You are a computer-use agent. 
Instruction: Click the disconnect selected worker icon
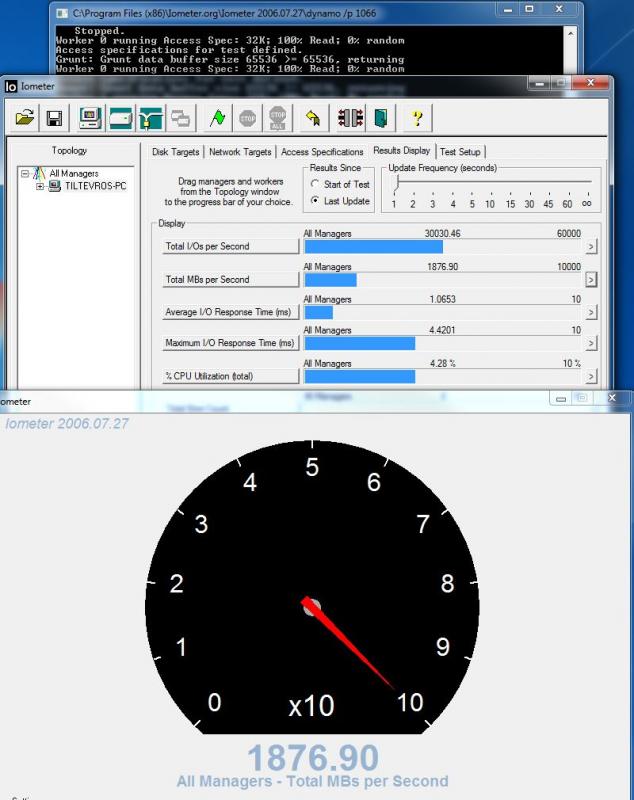(351, 118)
